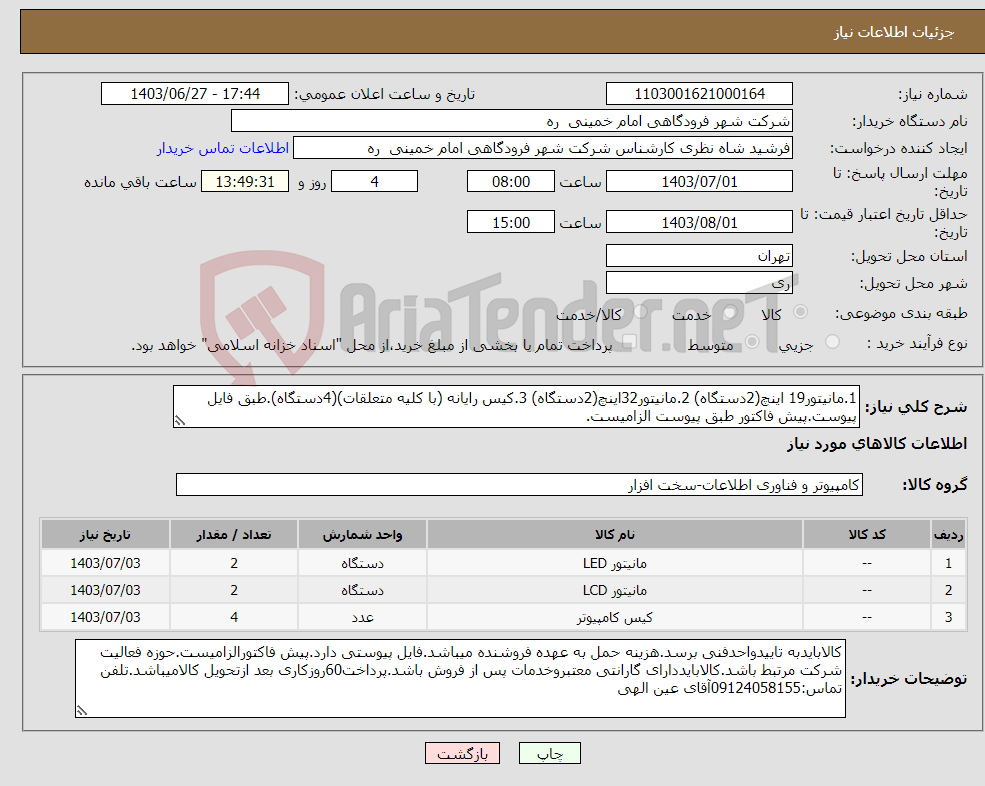Select the جزیی purchase type radio
985x786 pixels.
pyautogui.click(x=832, y=342)
